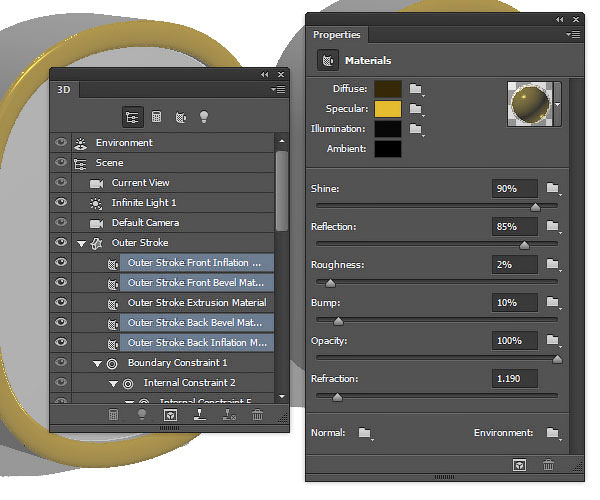Filter 3D panel by Lights bulb icon
The height and width of the screenshot is (500, 600).
(x=204, y=117)
